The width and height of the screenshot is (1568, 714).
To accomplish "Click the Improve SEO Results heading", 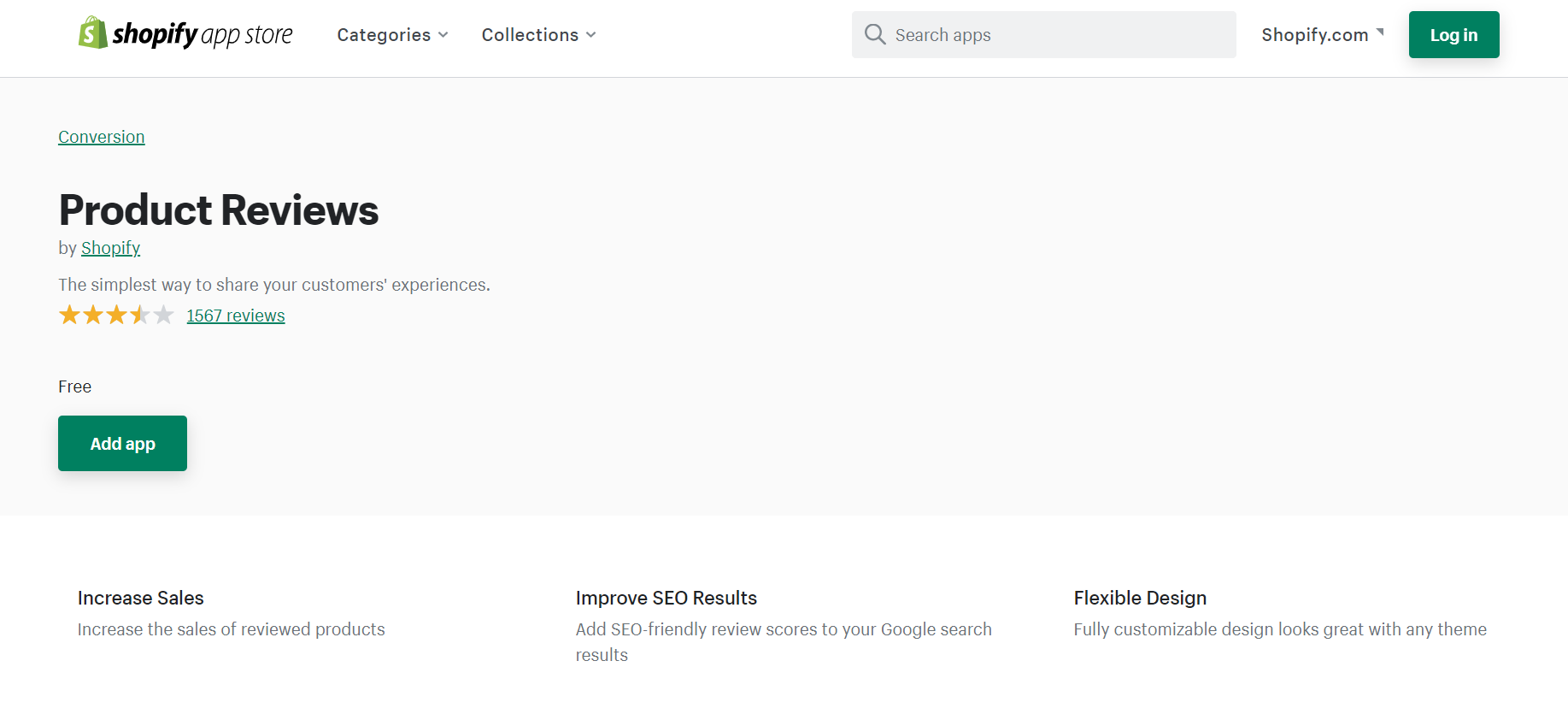I will (x=667, y=598).
